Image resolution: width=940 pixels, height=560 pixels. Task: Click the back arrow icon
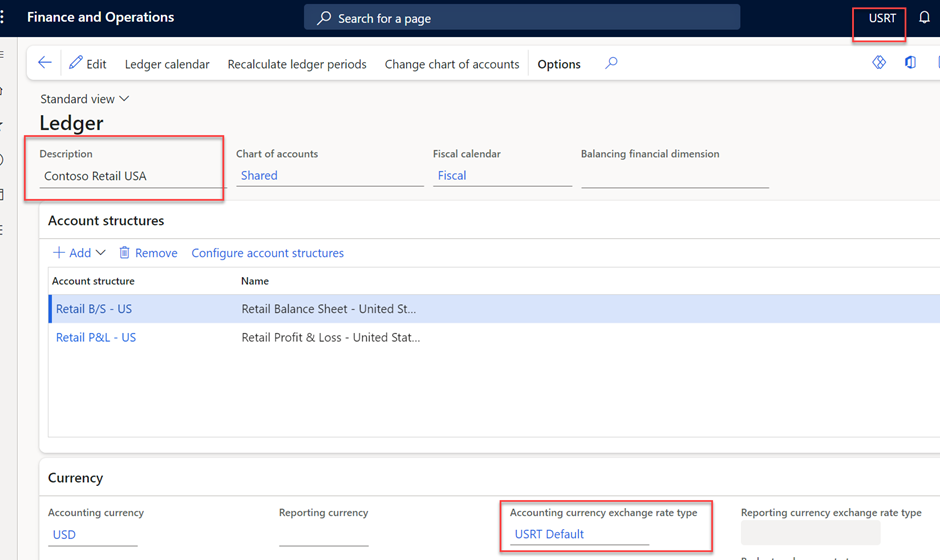click(x=45, y=63)
